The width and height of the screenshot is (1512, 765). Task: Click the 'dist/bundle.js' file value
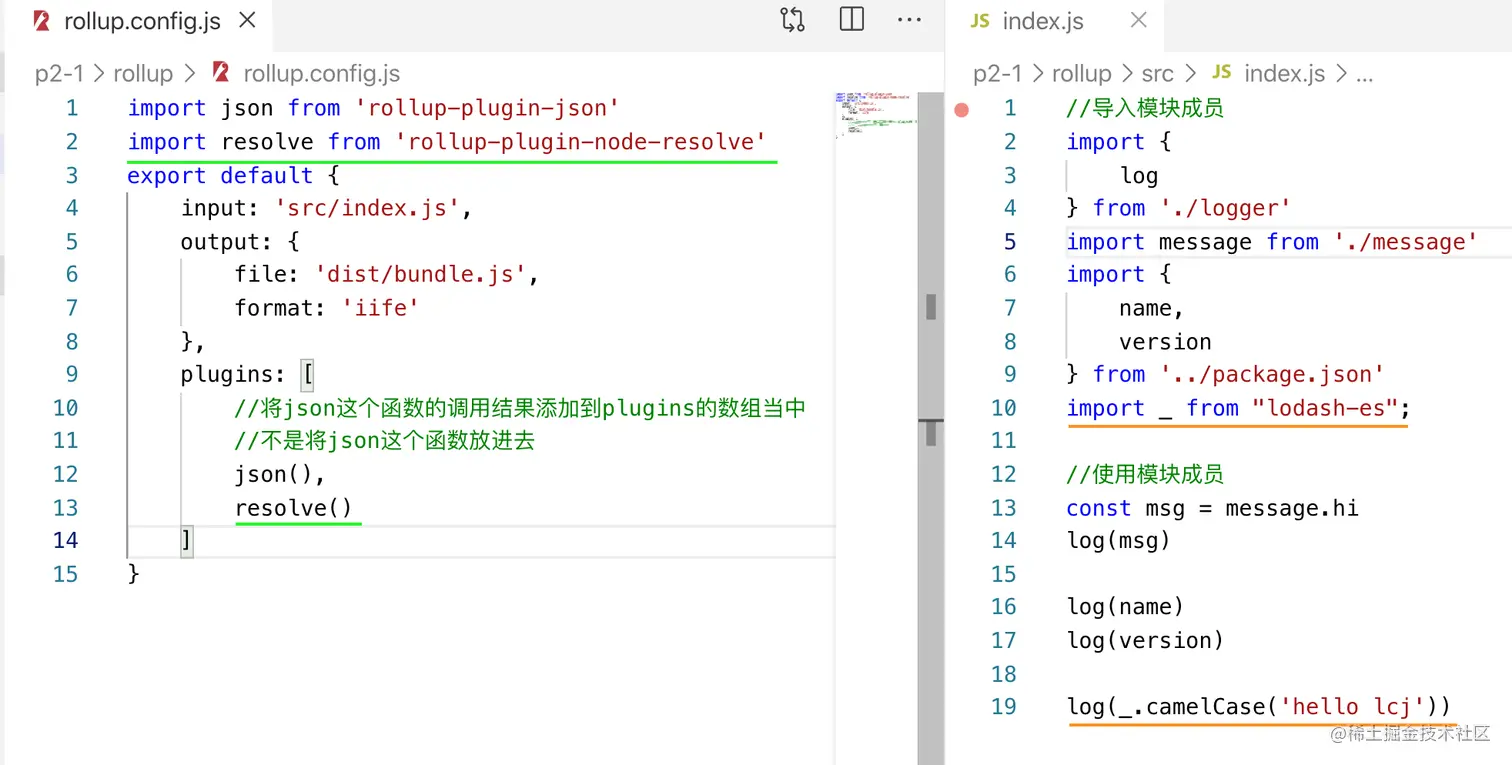(x=420, y=275)
